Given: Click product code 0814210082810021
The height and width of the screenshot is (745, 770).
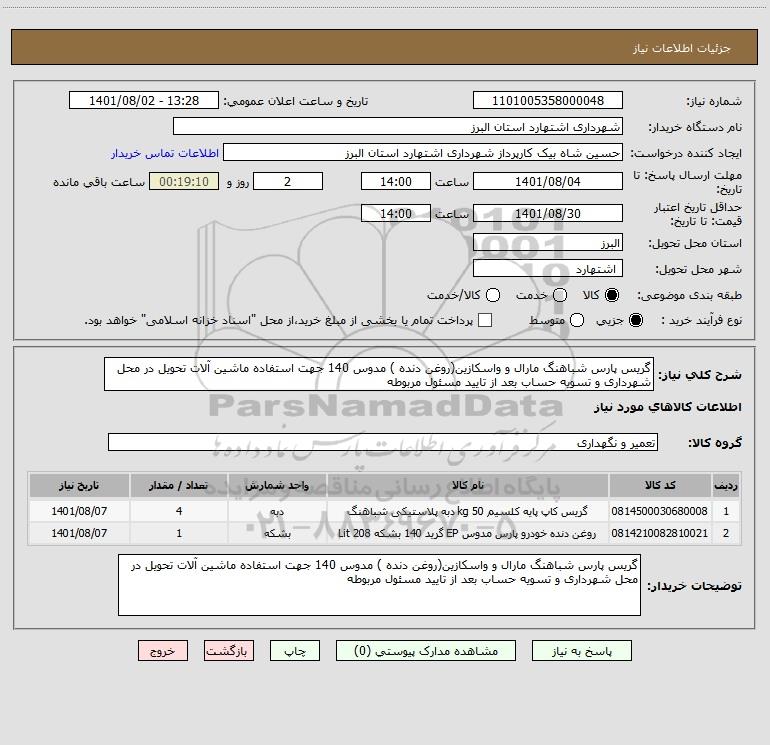Looking at the screenshot, I should click(660, 533).
